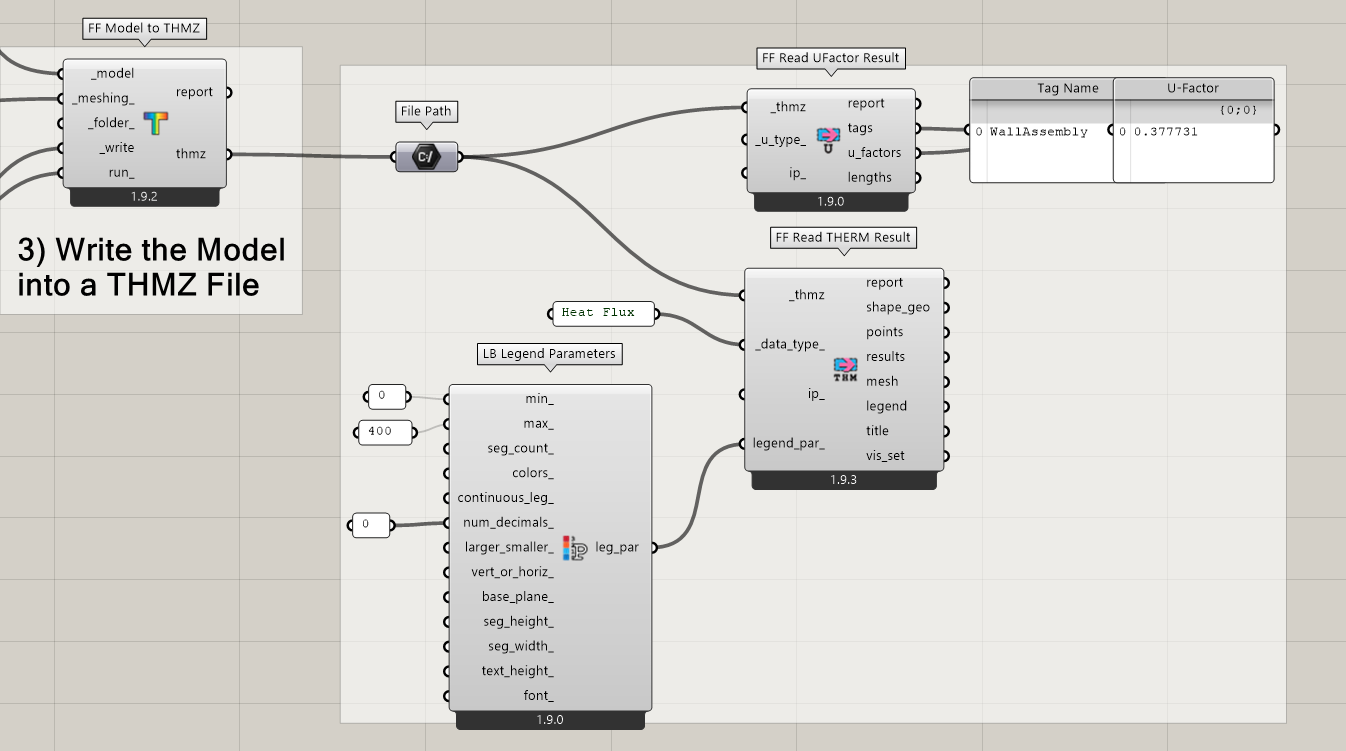Click the WallAssembly entry in Tag Name panel
Image resolution: width=1346 pixels, height=751 pixels.
[1038, 132]
